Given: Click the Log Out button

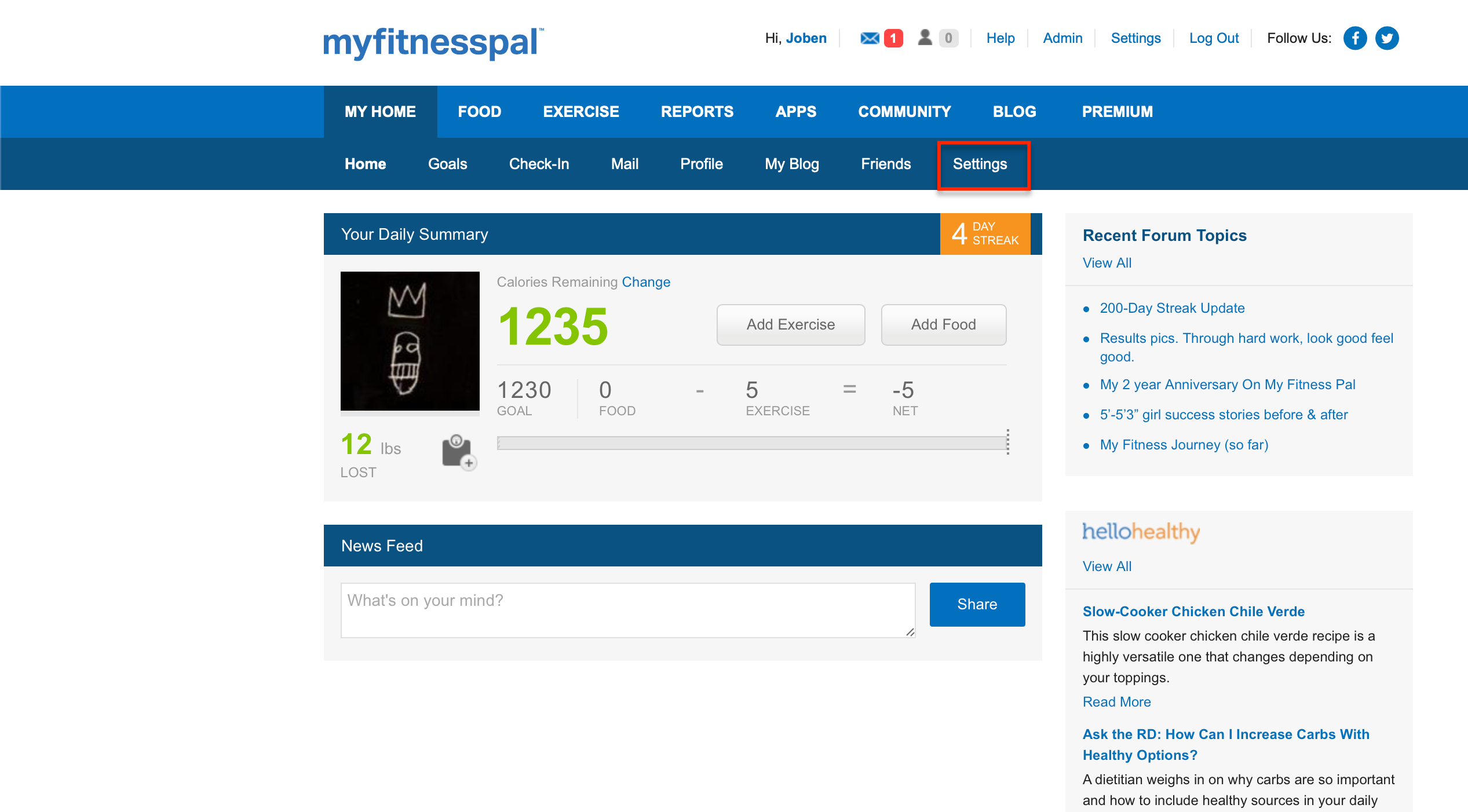Looking at the screenshot, I should point(1213,38).
